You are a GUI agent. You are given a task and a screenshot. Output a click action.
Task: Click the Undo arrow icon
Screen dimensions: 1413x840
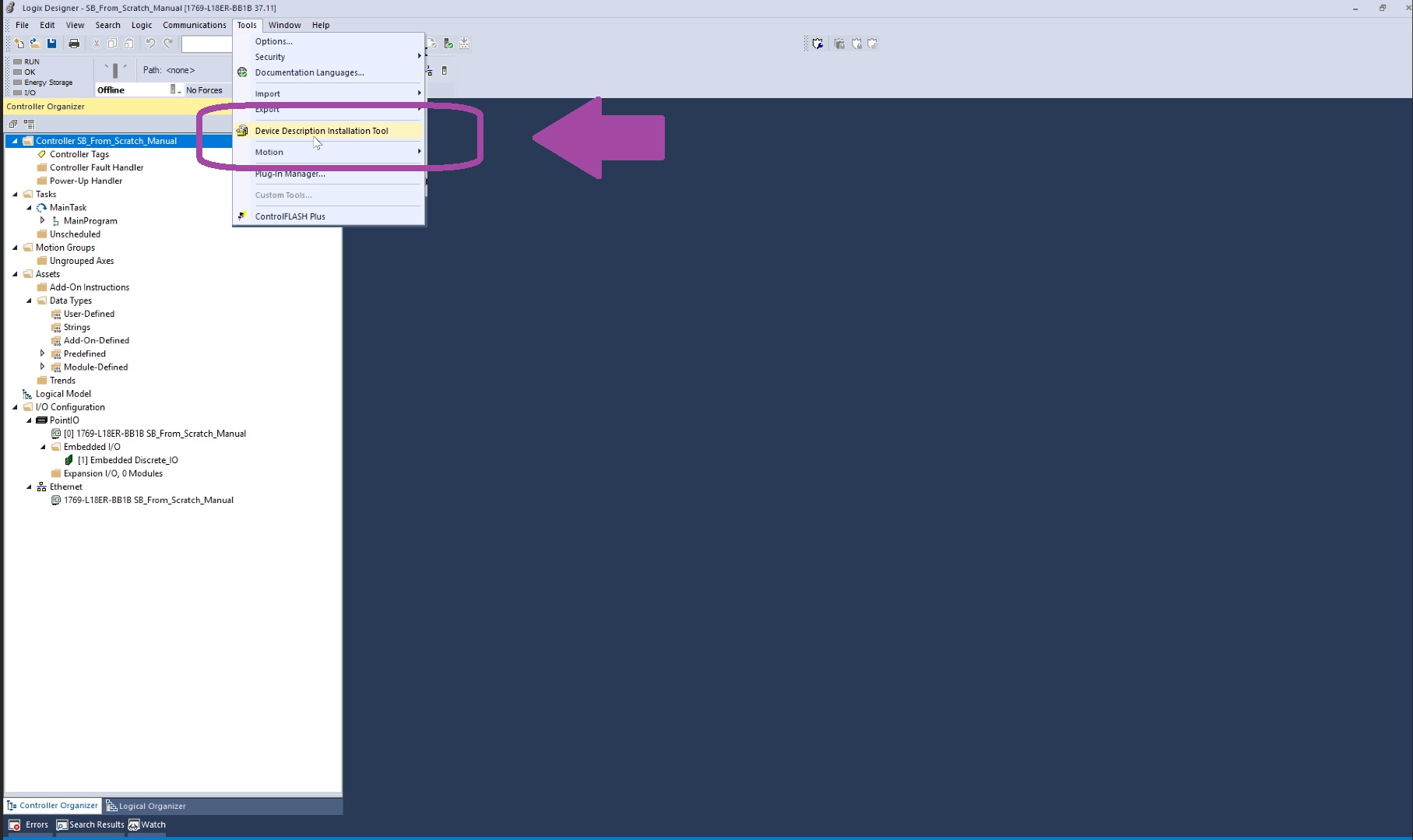[x=150, y=44]
